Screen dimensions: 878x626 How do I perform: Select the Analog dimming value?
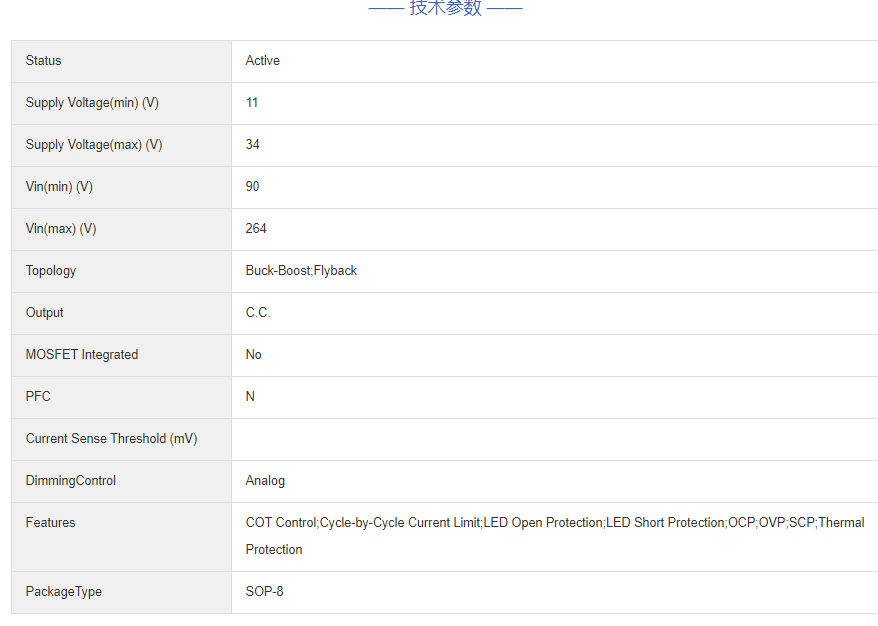(265, 481)
